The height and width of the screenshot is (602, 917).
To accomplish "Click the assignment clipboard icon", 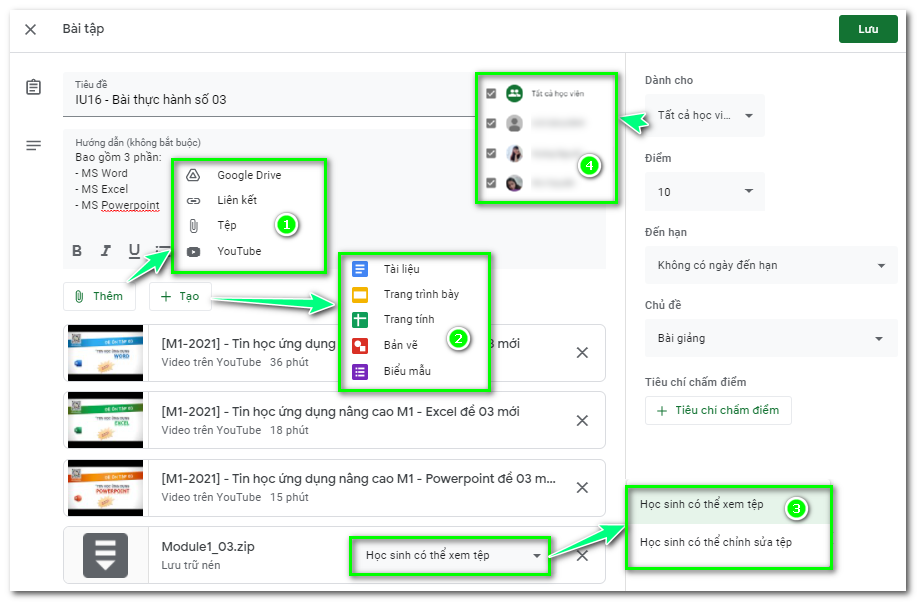I will click(x=33, y=87).
